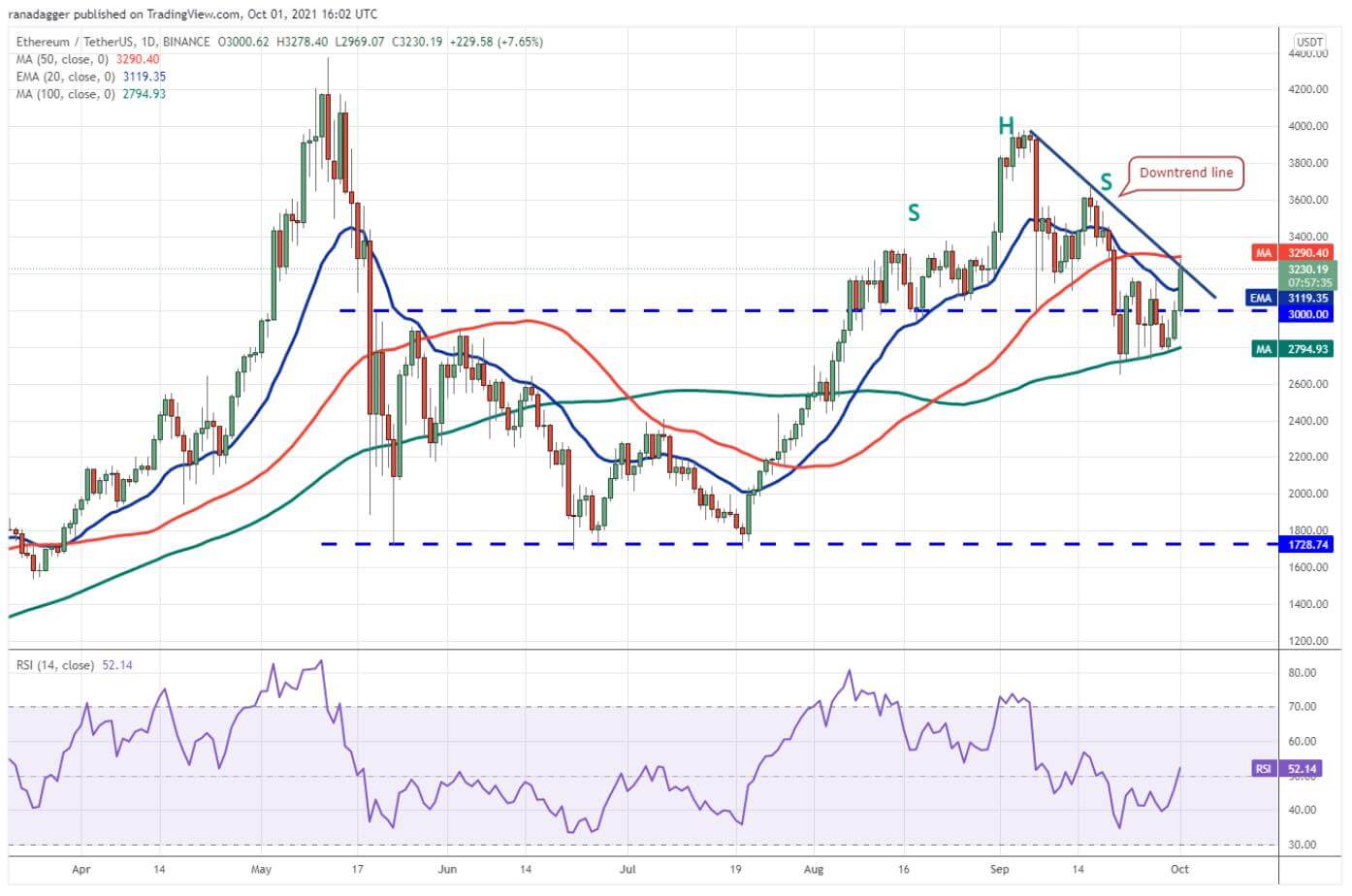Click the Oct date on time axis
1352x896 pixels.
[x=1179, y=870]
